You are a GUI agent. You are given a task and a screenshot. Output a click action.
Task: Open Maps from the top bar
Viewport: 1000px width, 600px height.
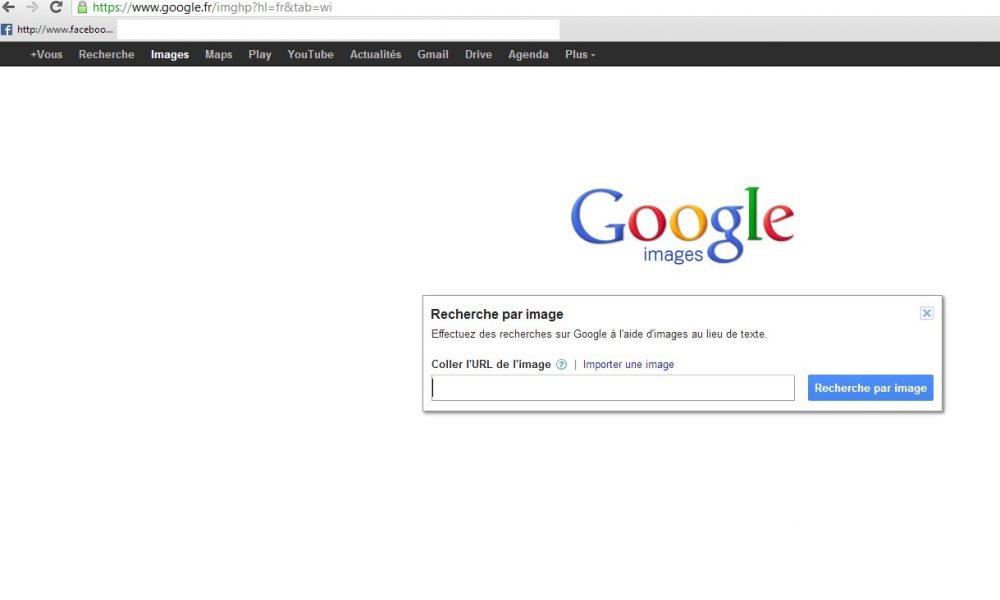(x=218, y=55)
